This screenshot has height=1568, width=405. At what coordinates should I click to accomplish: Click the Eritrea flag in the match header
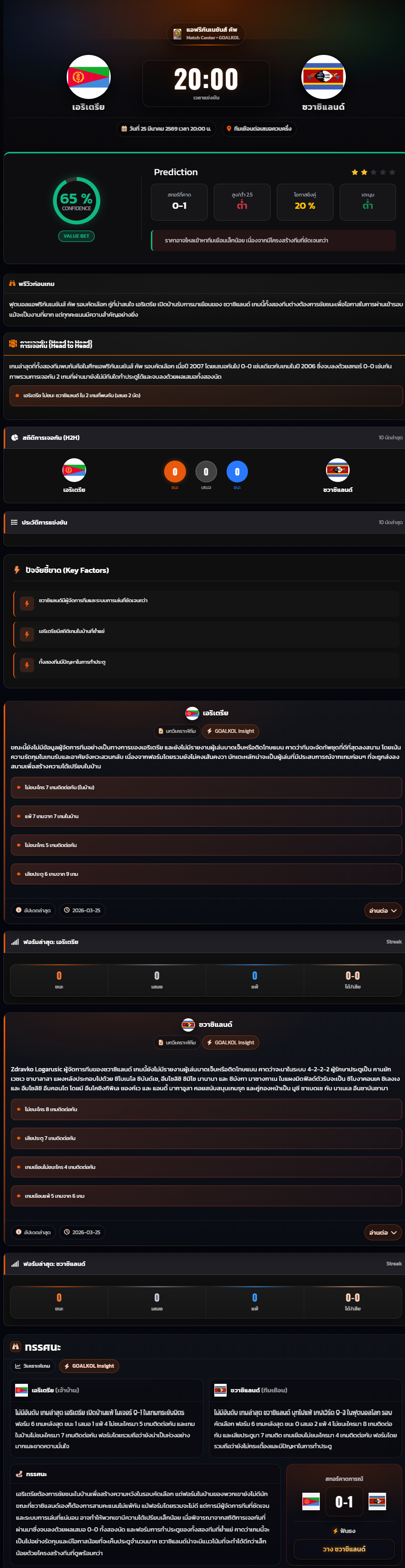coord(88,77)
